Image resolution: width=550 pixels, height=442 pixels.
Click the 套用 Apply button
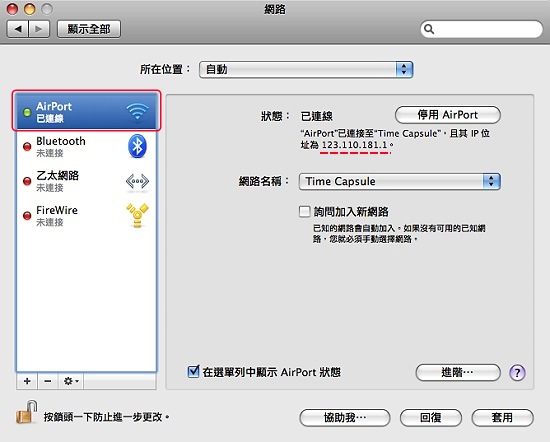click(x=502, y=417)
